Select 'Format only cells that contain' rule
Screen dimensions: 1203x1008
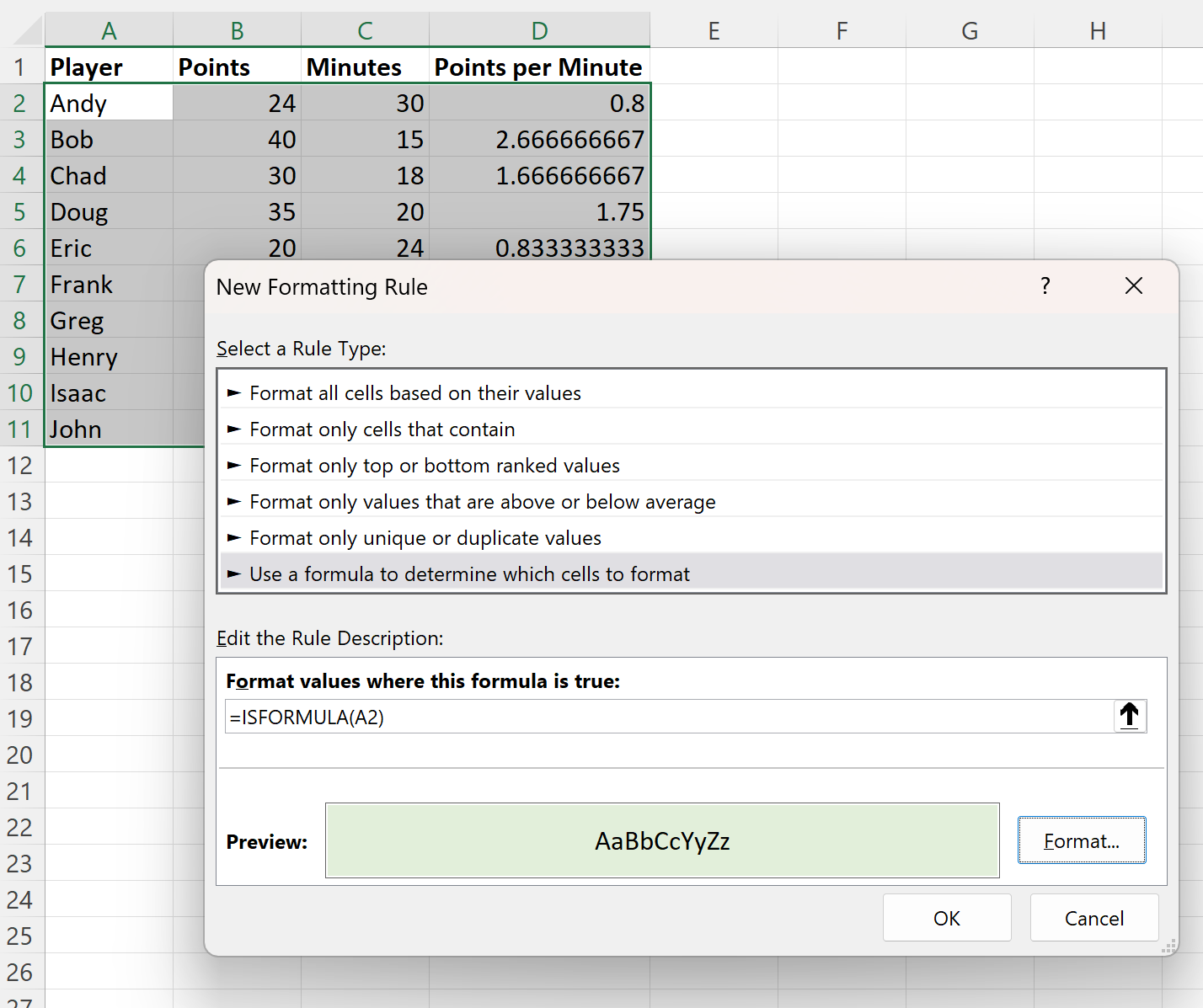(382, 429)
